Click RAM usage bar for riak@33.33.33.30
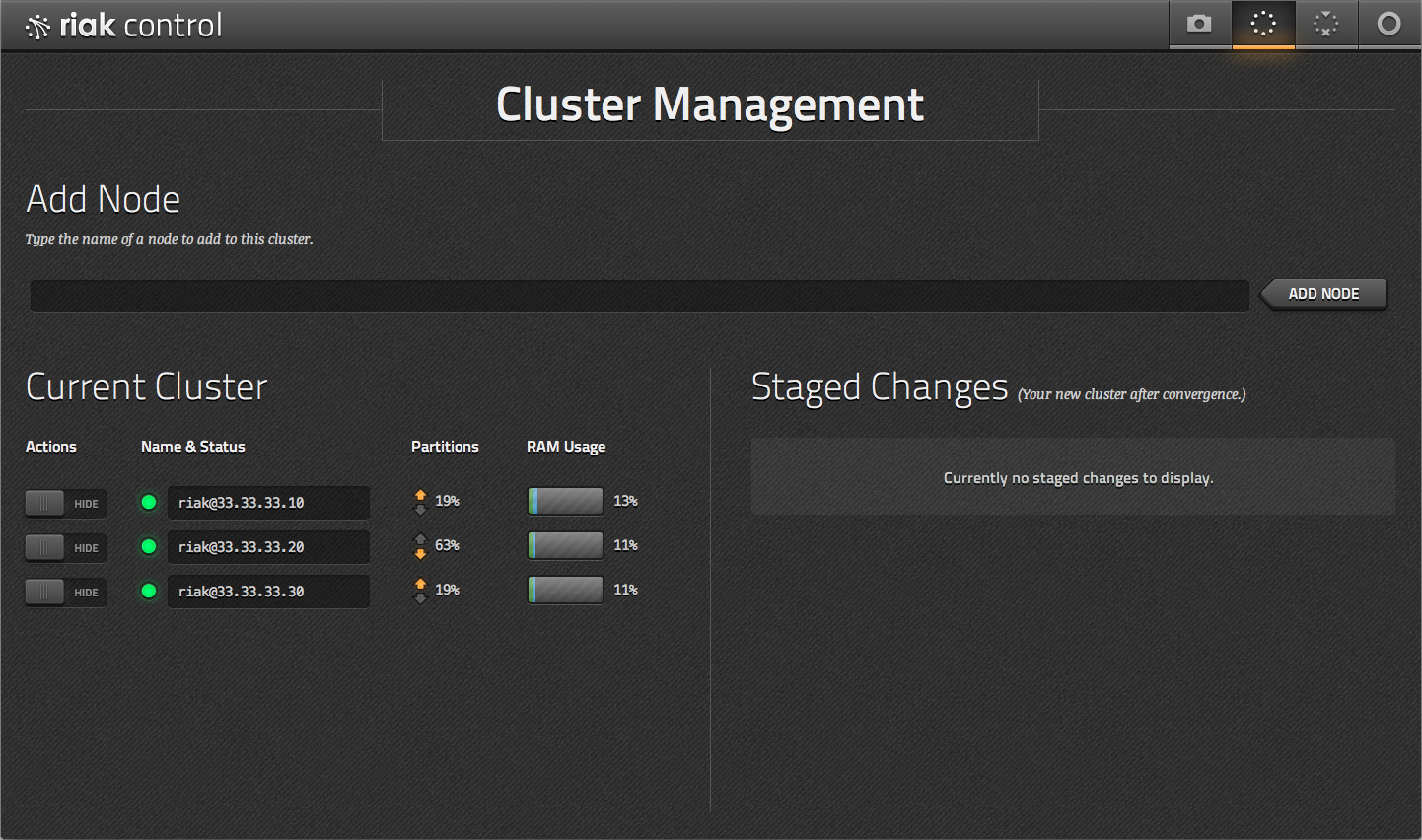This screenshot has width=1422, height=840. (565, 590)
